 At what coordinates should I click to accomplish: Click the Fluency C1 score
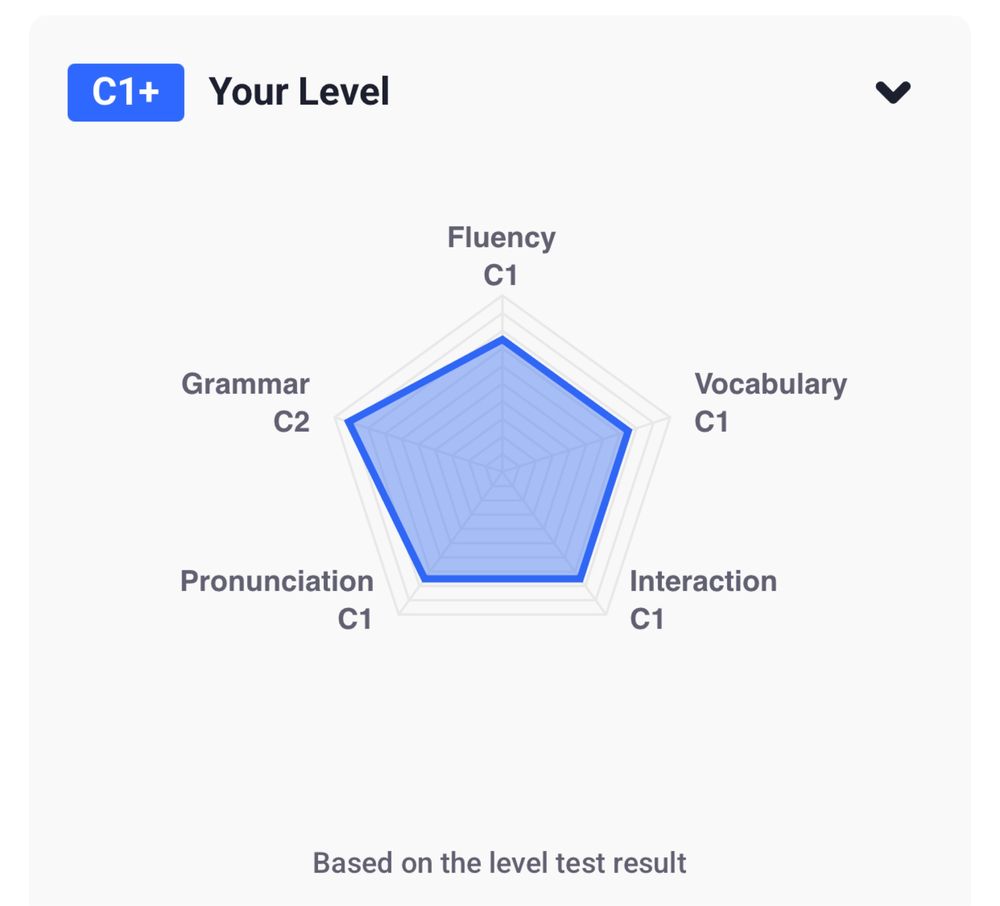501,275
